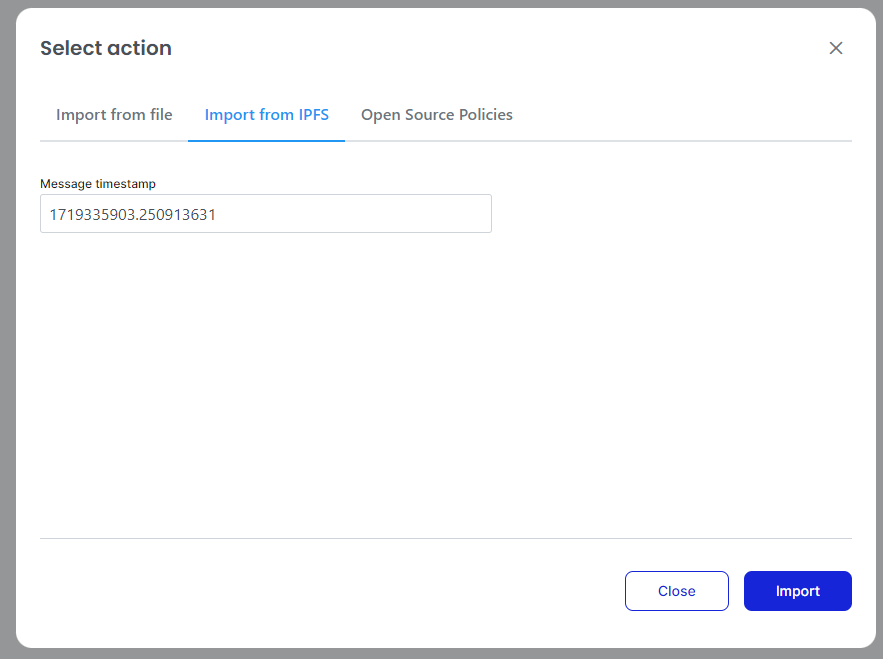Select the Import from IPFS tab
The width and height of the screenshot is (883, 659).
(x=266, y=115)
